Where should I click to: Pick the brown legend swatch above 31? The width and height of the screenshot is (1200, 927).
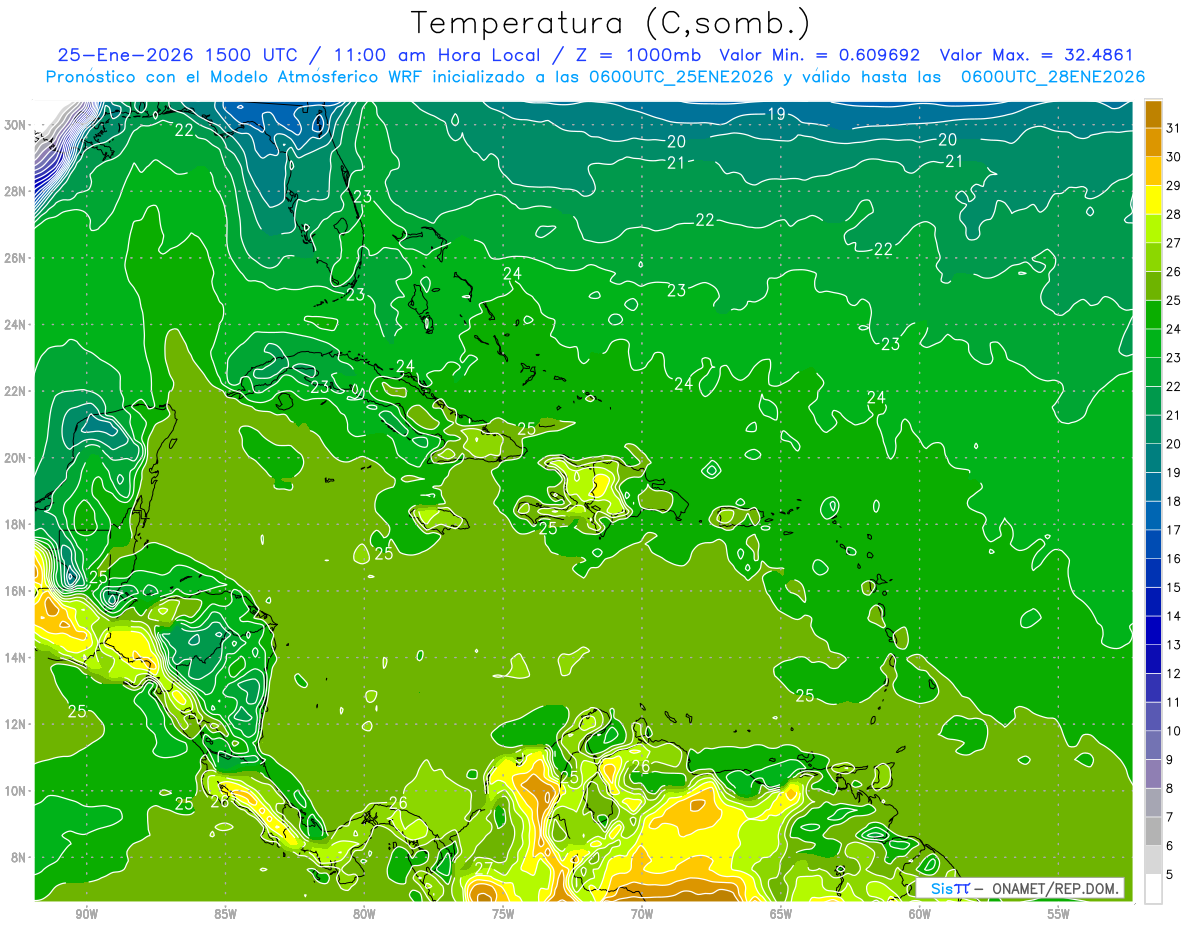coord(1153,114)
